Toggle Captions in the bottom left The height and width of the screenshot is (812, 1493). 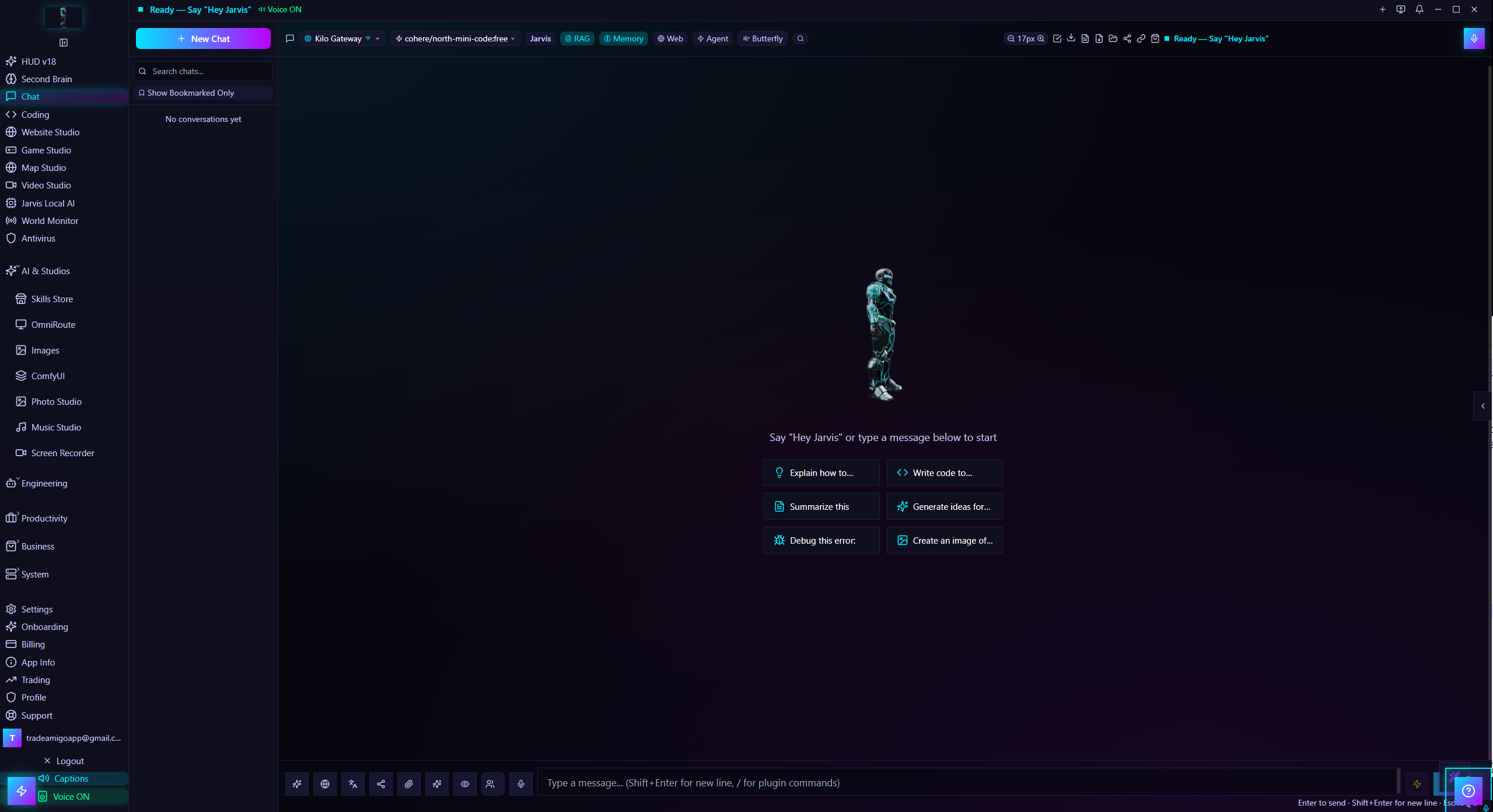click(64, 779)
